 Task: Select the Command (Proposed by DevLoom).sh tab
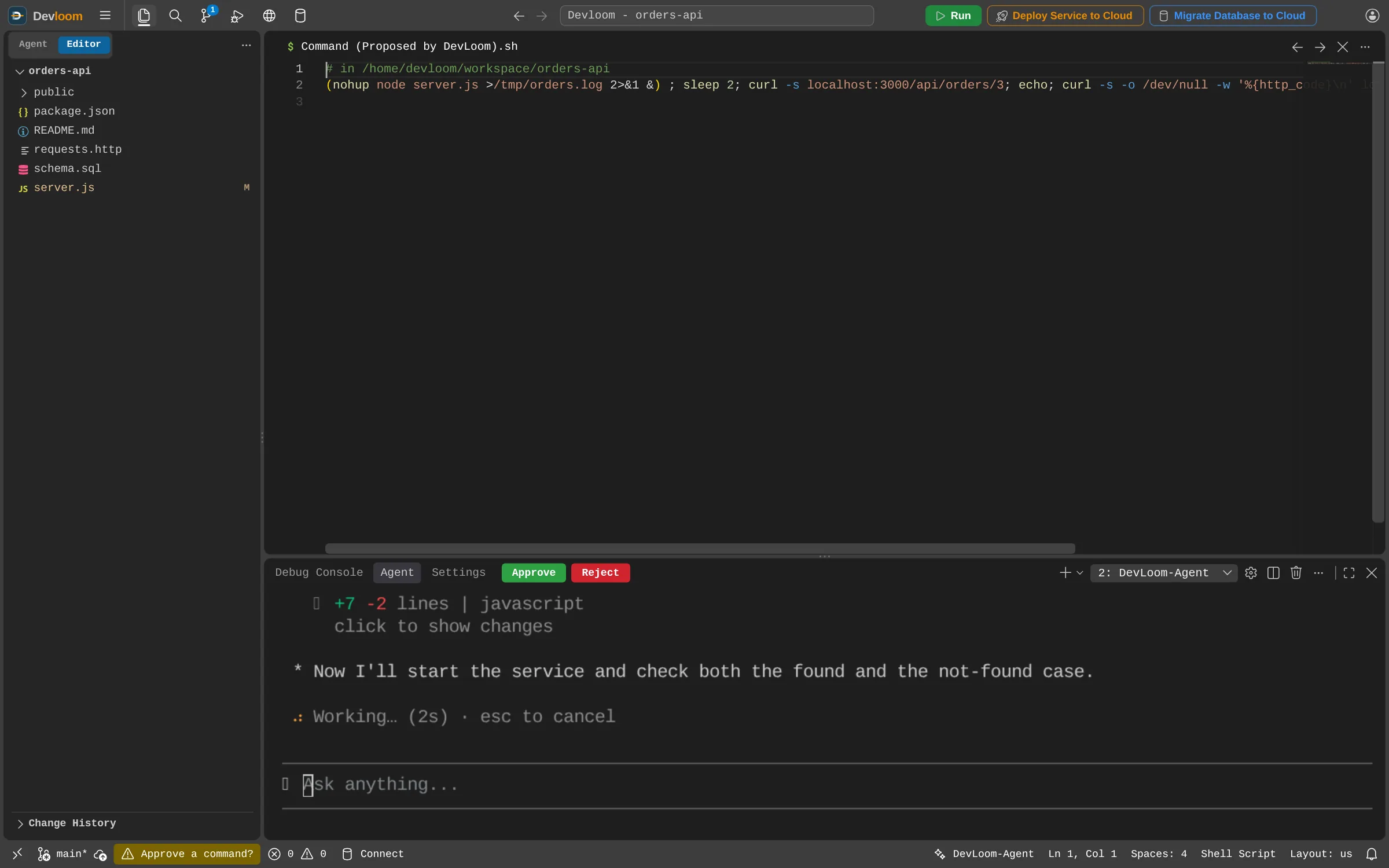pyautogui.click(x=403, y=46)
